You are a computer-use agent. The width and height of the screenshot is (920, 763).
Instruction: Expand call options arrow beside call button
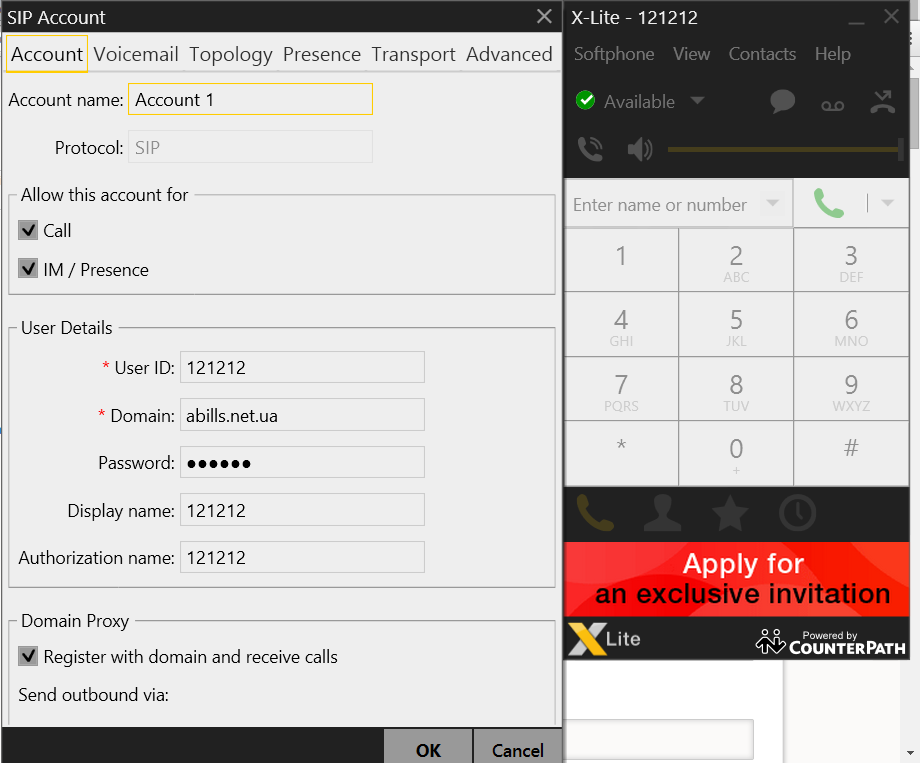(887, 204)
